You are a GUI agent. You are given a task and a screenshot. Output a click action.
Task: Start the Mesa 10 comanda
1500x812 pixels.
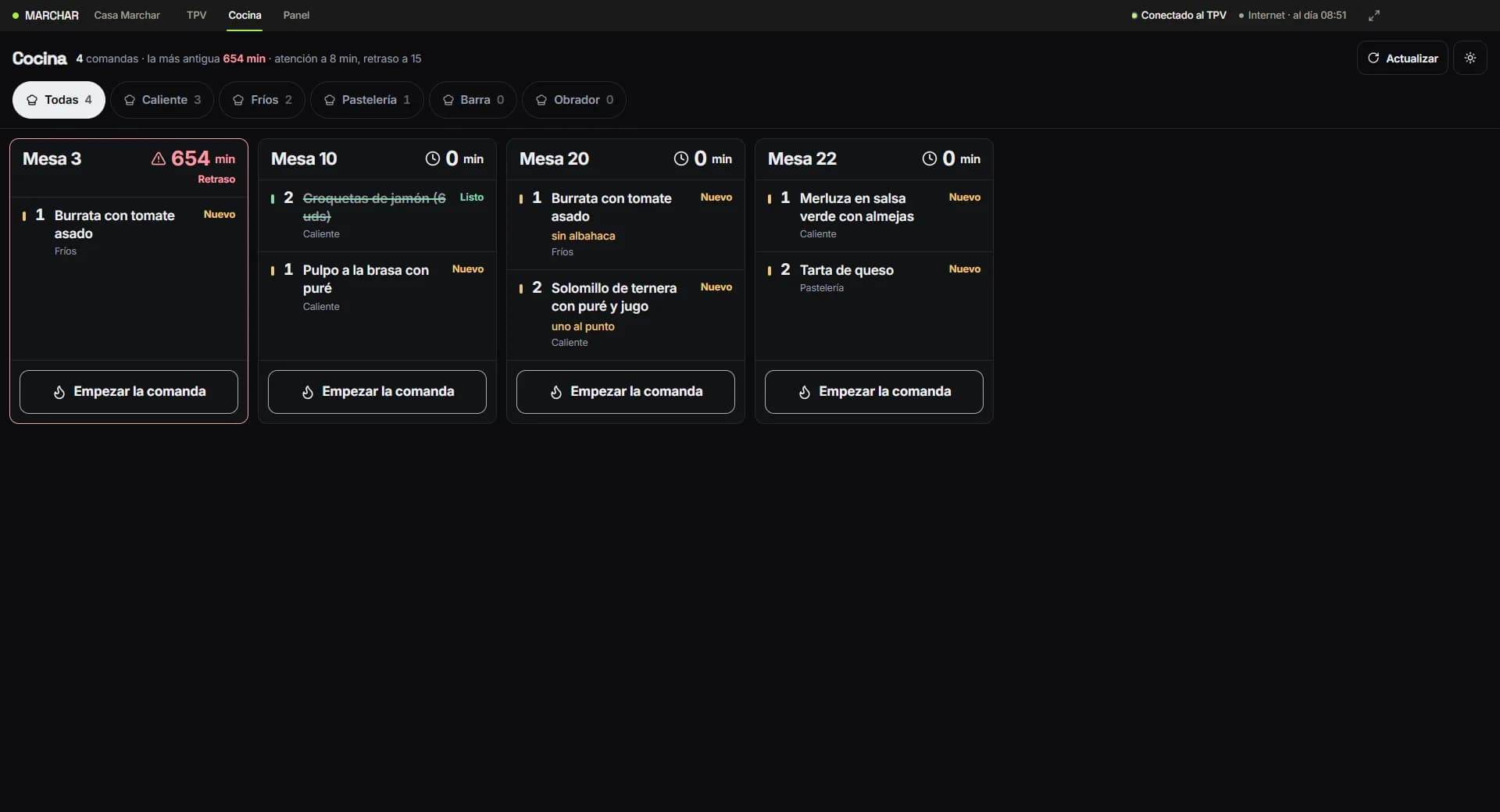point(377,392)
